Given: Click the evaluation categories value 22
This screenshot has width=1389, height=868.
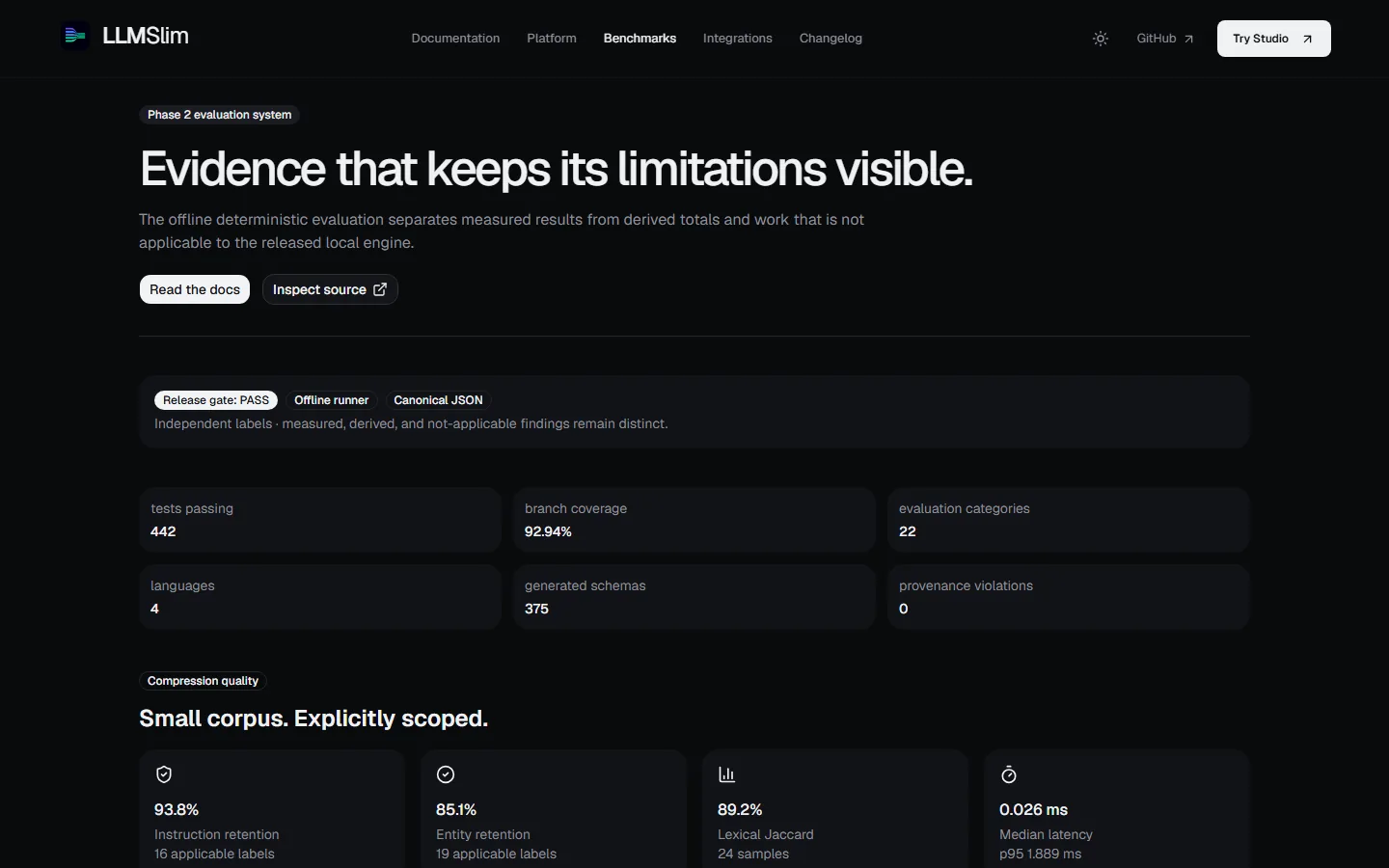Looking at the screenshot, I should coord(908,531).
